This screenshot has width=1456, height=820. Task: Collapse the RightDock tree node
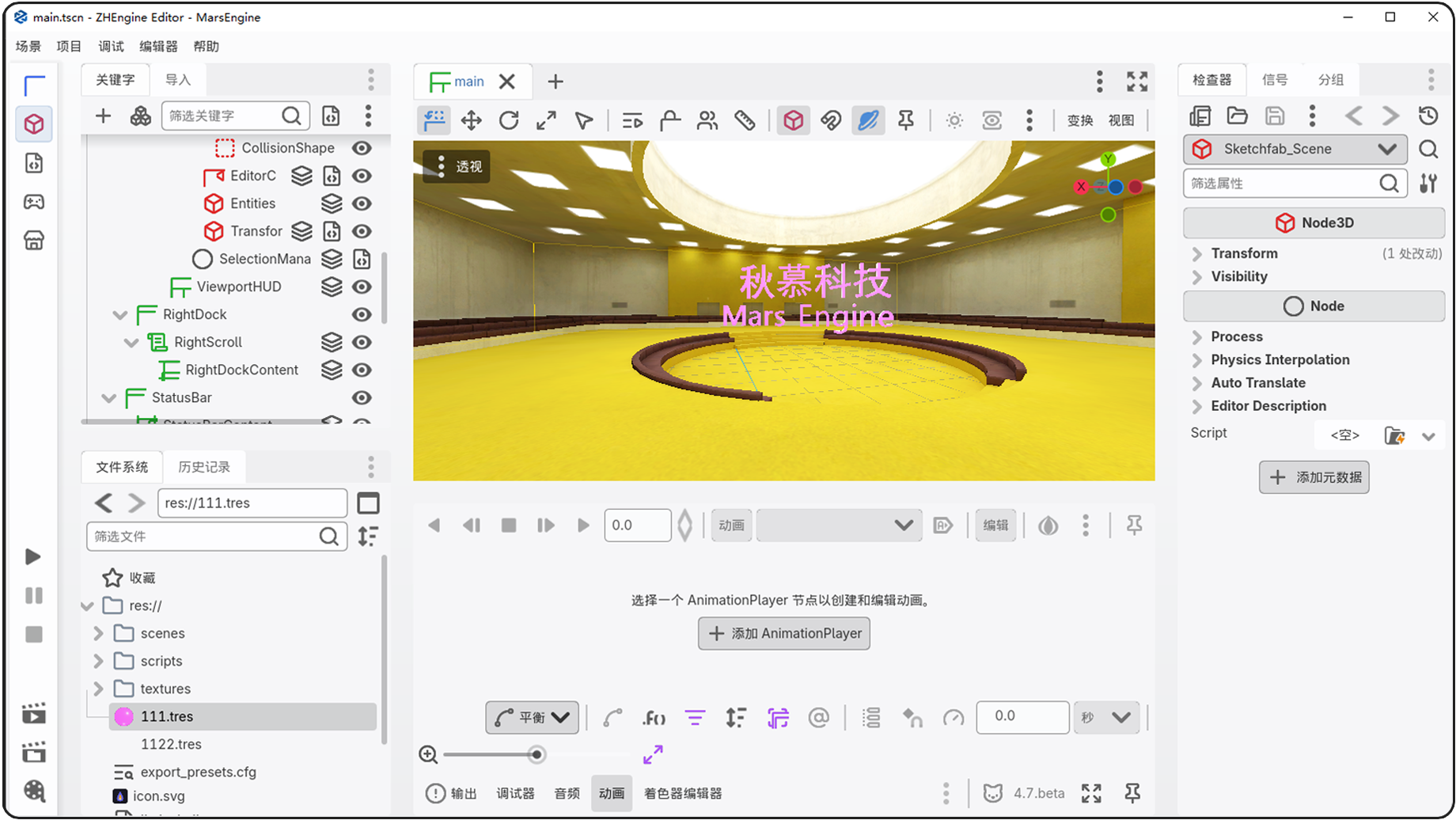120,315
